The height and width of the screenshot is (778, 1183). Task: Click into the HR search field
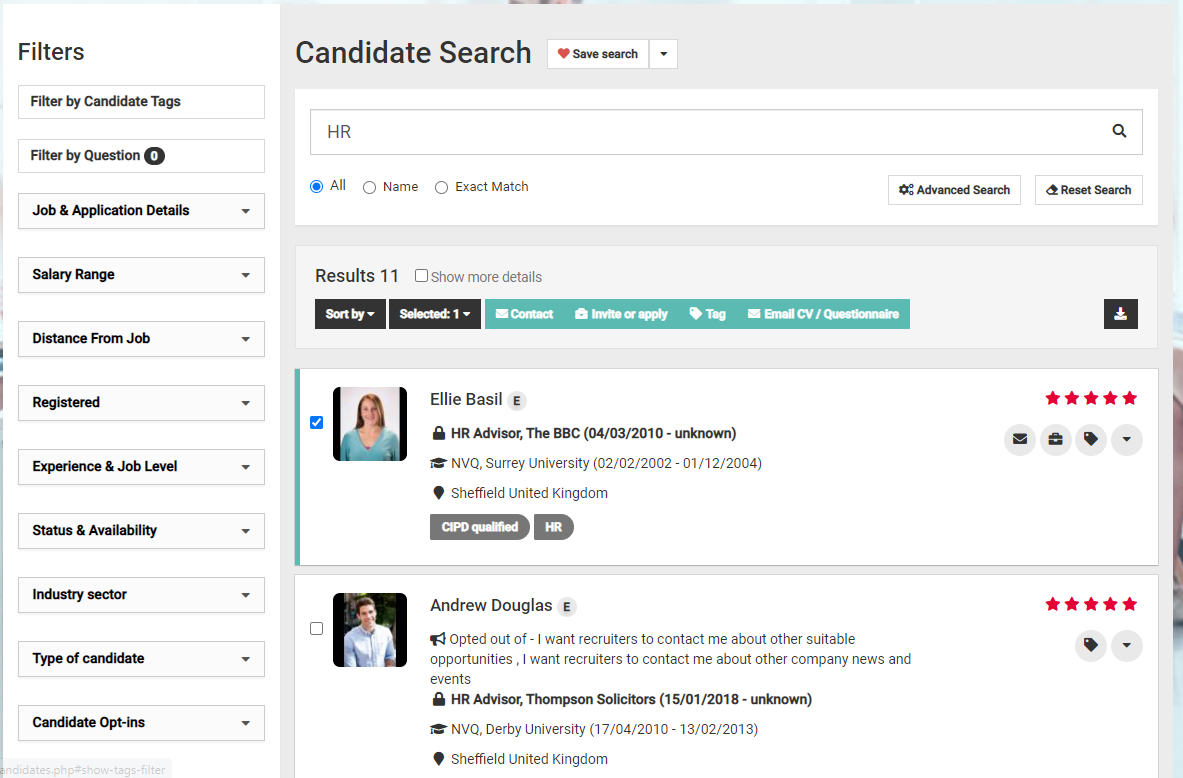tap(700, 132)
